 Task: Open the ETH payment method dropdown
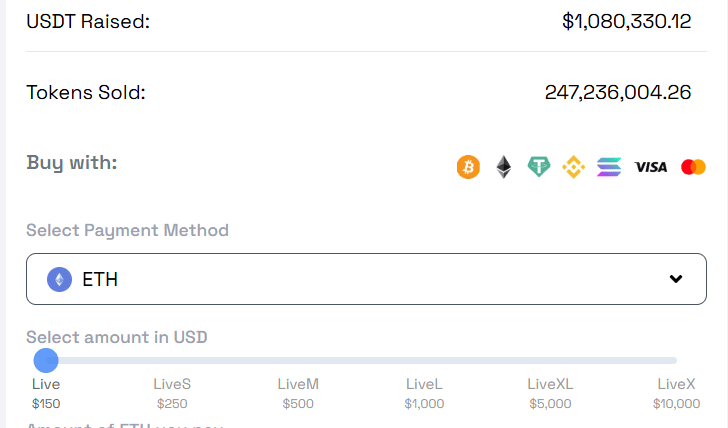pos(366,279)
